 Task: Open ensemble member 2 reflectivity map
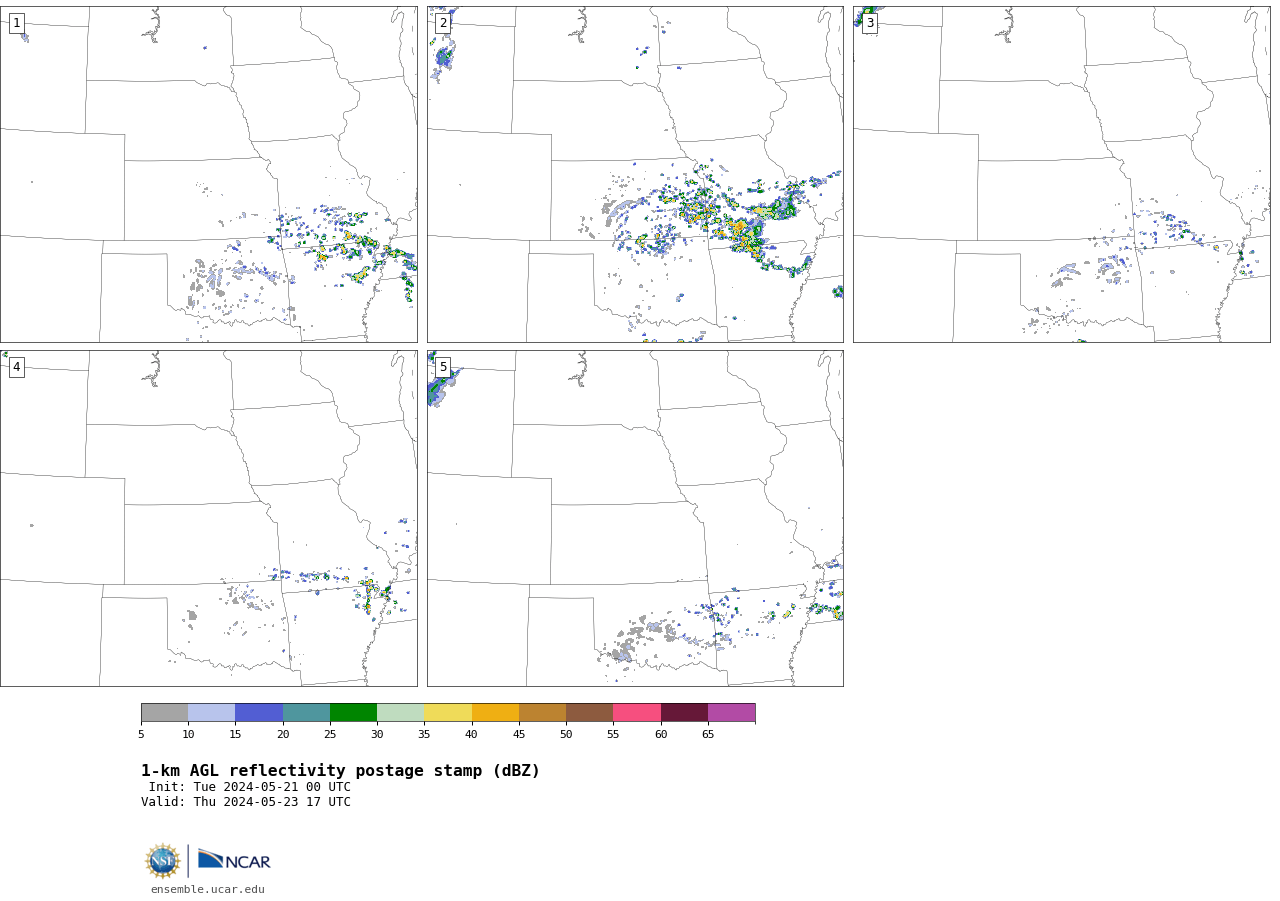pyautogui.click(x=635, y=174)
